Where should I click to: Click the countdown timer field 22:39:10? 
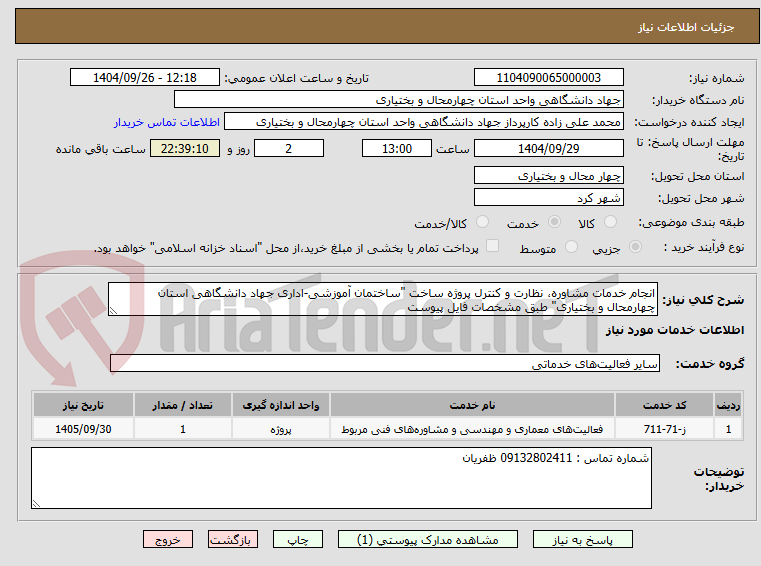[185, 149]
